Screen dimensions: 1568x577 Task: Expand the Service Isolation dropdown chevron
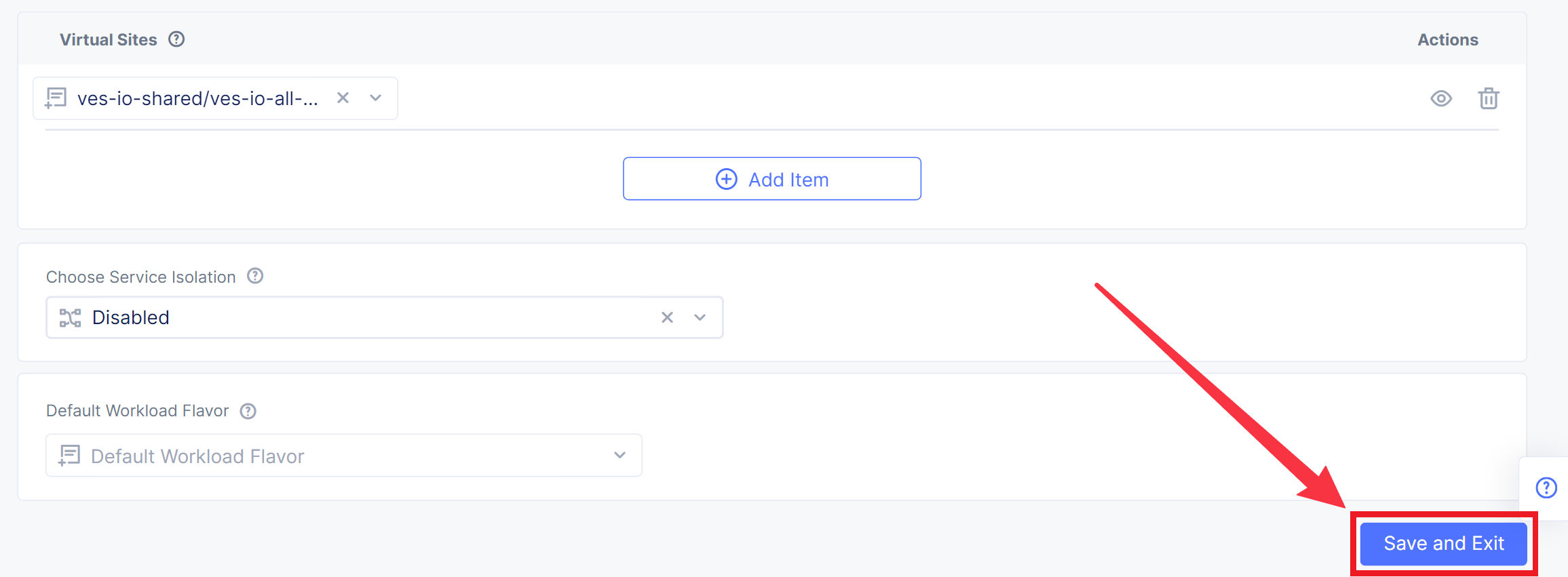coord(700,317)
